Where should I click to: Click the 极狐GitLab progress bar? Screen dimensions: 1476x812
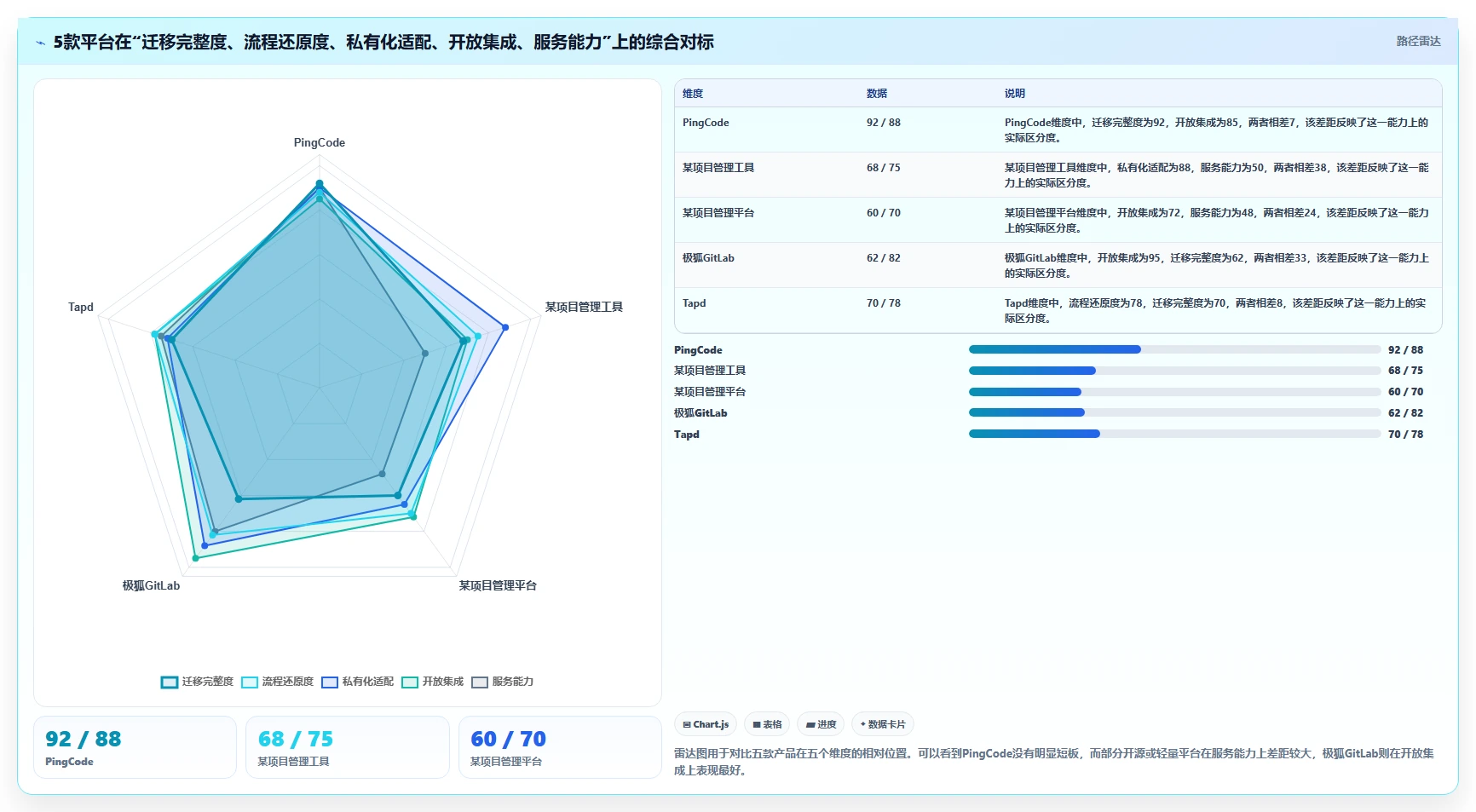[1174, 412]
